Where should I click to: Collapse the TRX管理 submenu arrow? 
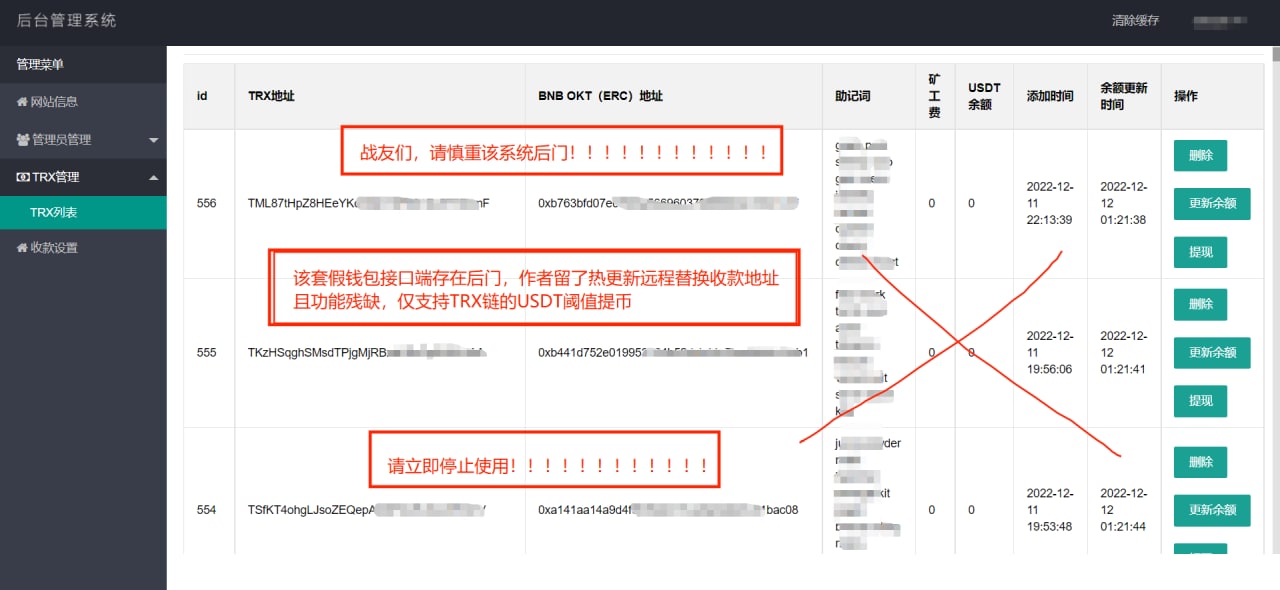[x=153, y=177]
